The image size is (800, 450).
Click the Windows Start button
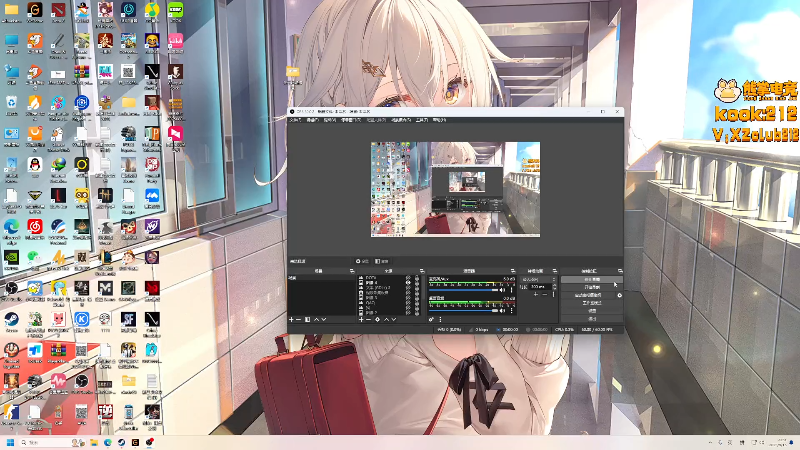pos(10,442)
